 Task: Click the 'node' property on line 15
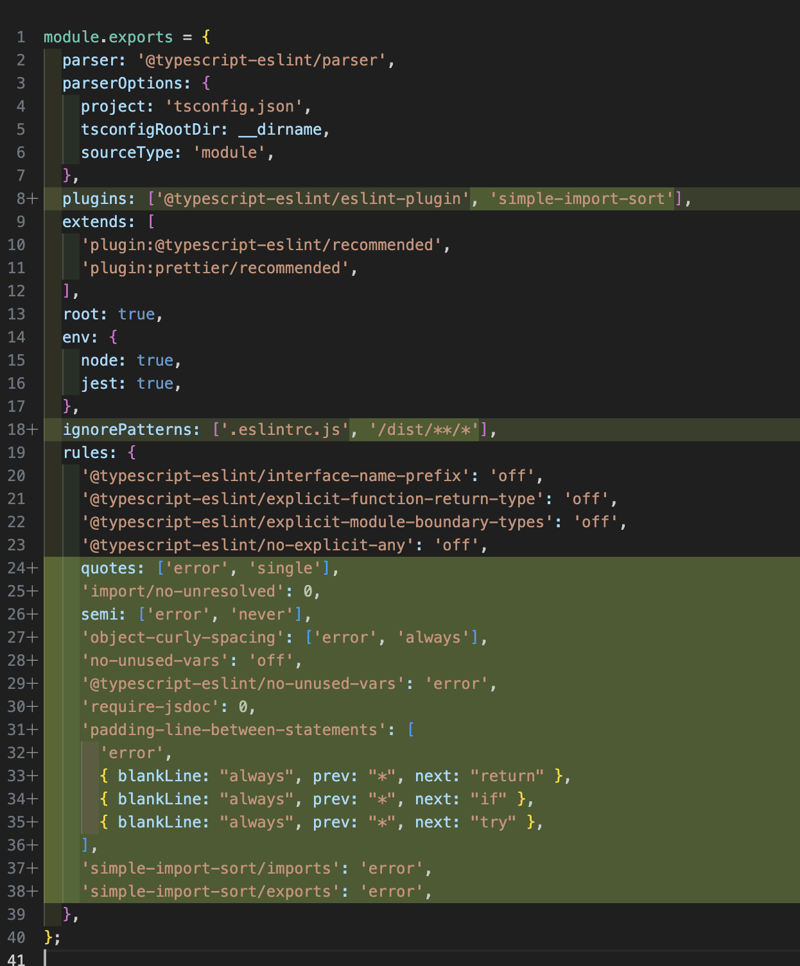99,360
